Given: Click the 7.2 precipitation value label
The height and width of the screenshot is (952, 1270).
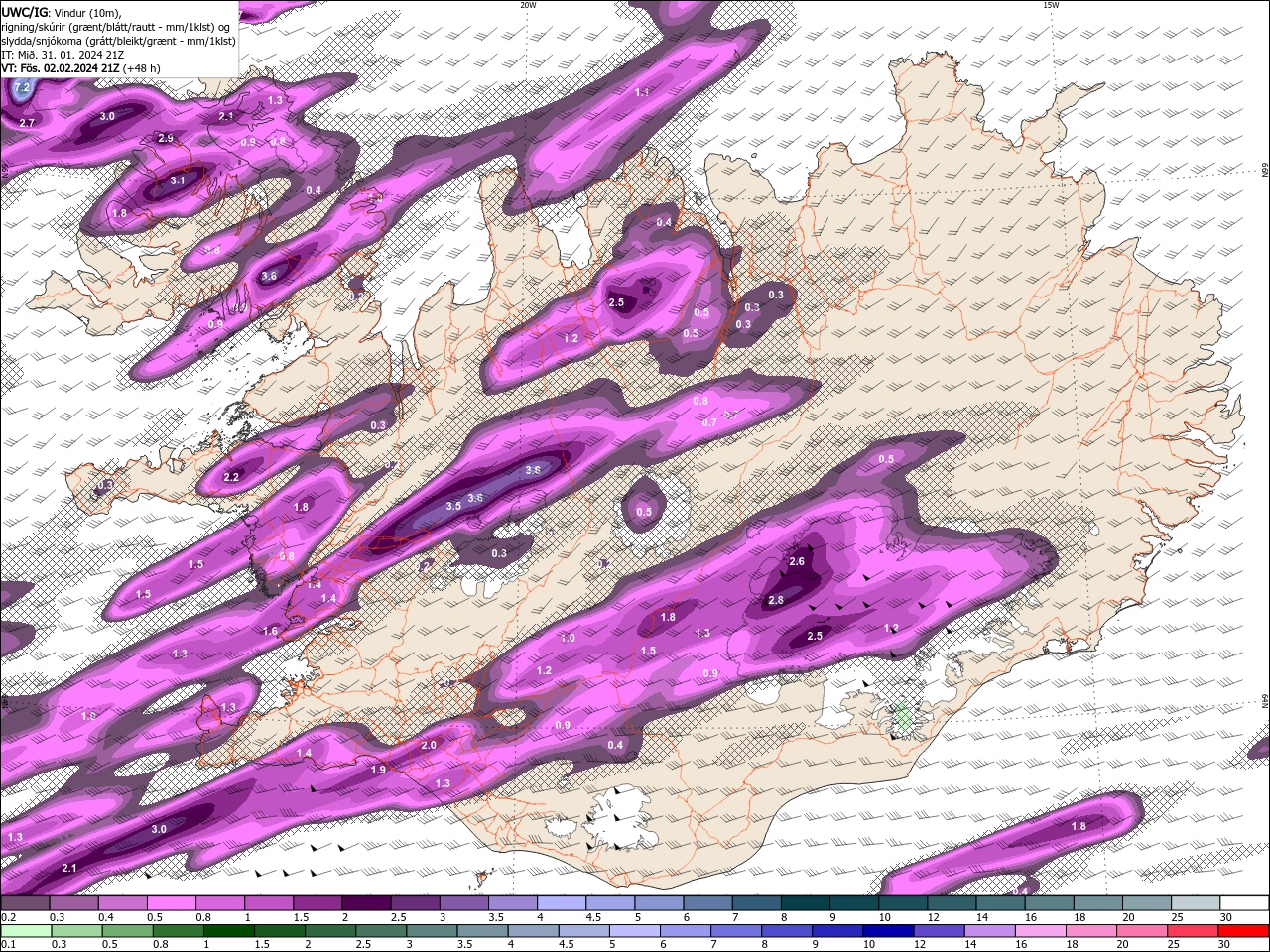Looking at the screenshot, I should coord(22,87).
